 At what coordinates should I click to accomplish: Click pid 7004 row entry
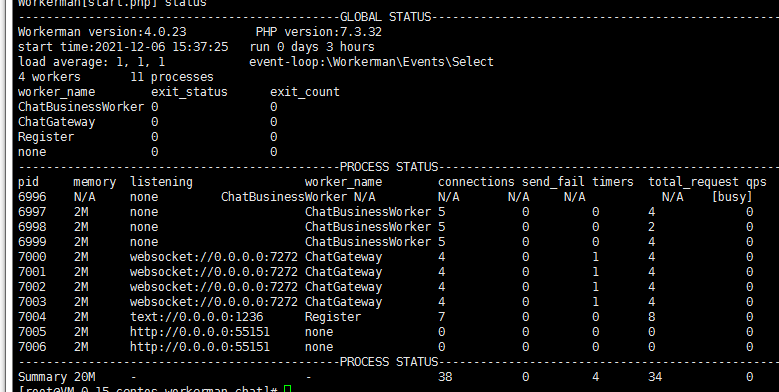click(x=32, y=317)
